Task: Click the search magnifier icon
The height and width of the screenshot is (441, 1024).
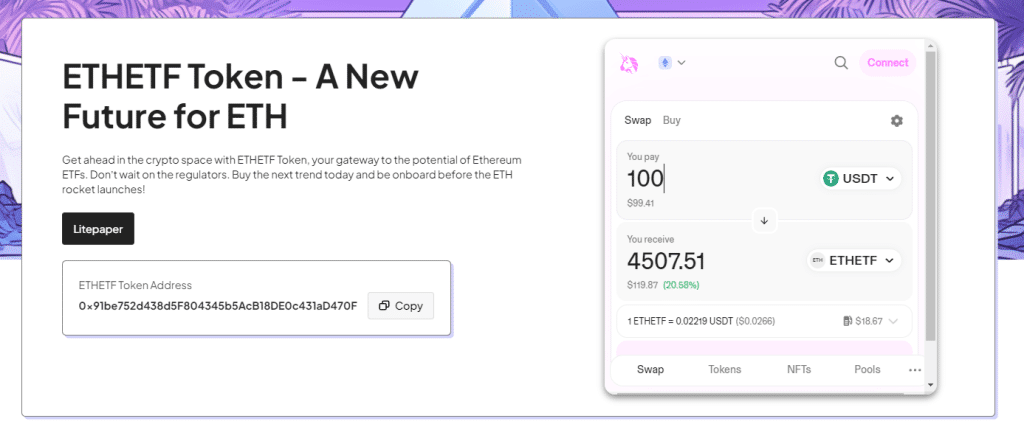Action: tap(841, 63)
